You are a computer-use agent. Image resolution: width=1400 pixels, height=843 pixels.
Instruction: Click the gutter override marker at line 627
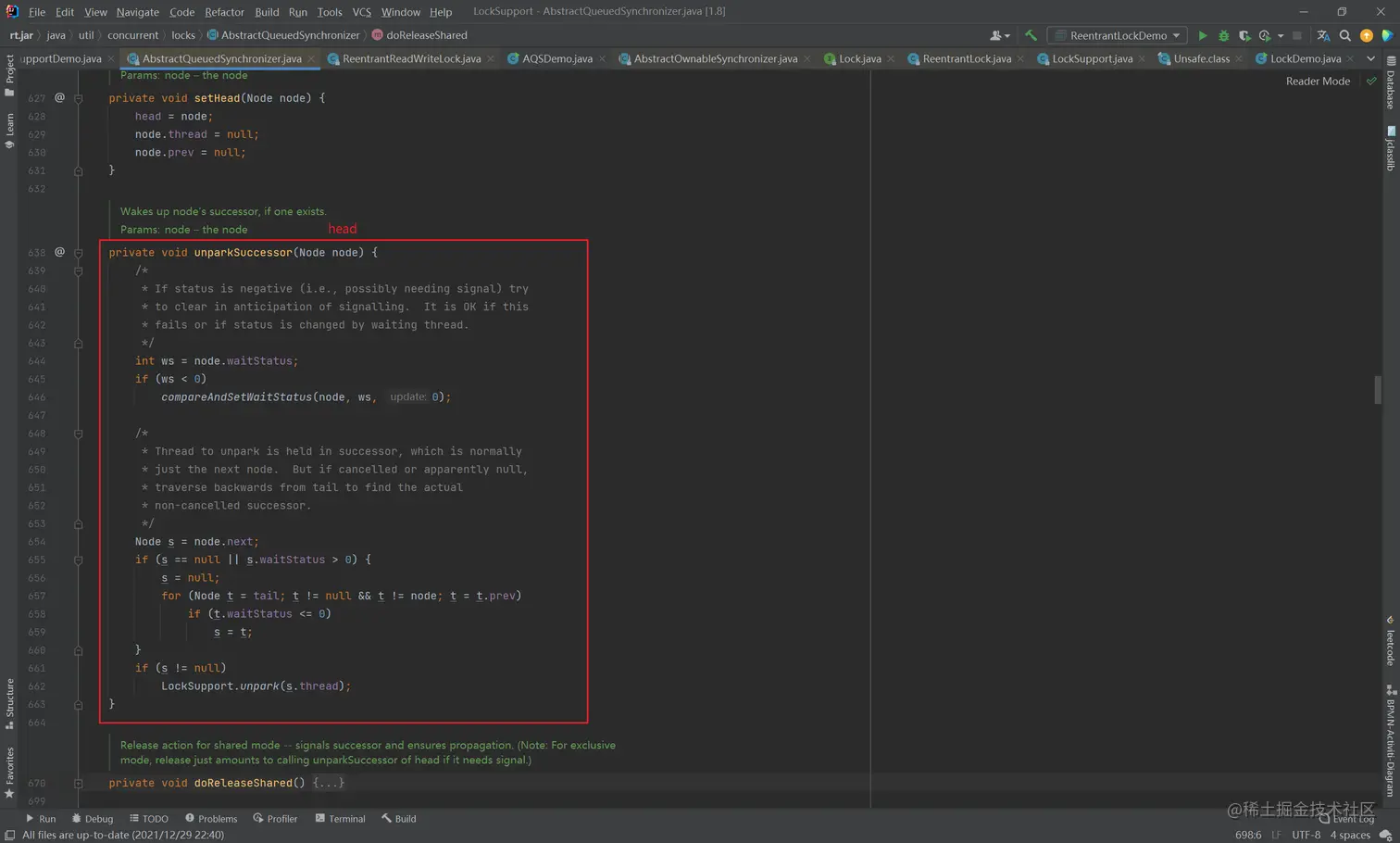click(x=59, y=97)
